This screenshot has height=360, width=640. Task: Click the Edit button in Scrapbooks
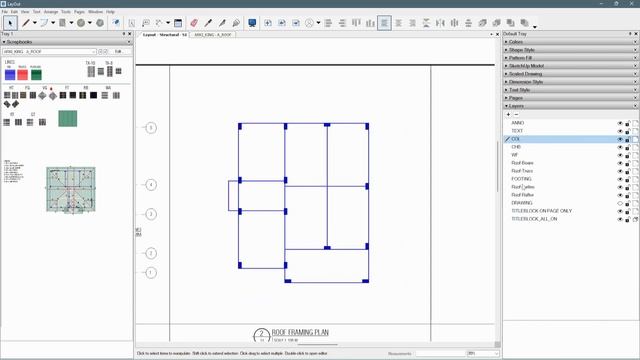(118, 52)
